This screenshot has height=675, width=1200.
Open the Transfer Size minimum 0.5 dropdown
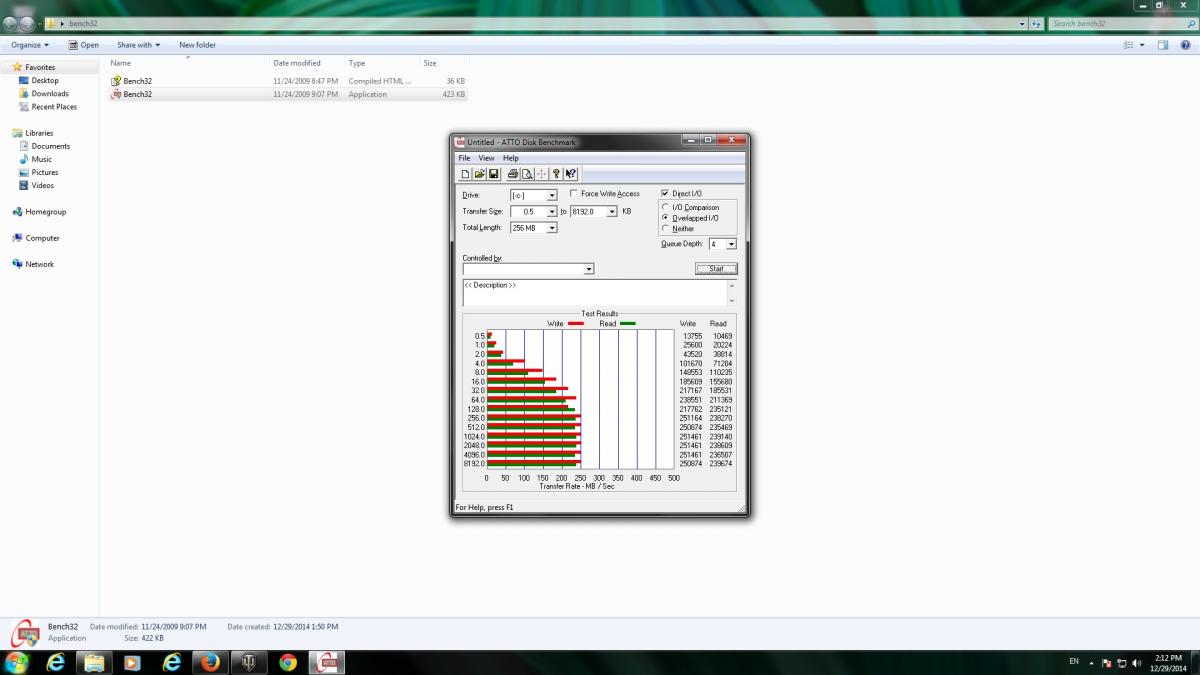(552, 212)
